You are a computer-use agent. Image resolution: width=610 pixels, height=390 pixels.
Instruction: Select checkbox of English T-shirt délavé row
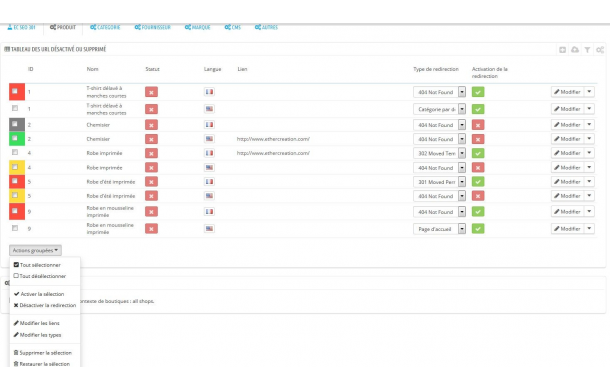coord(15,108)
